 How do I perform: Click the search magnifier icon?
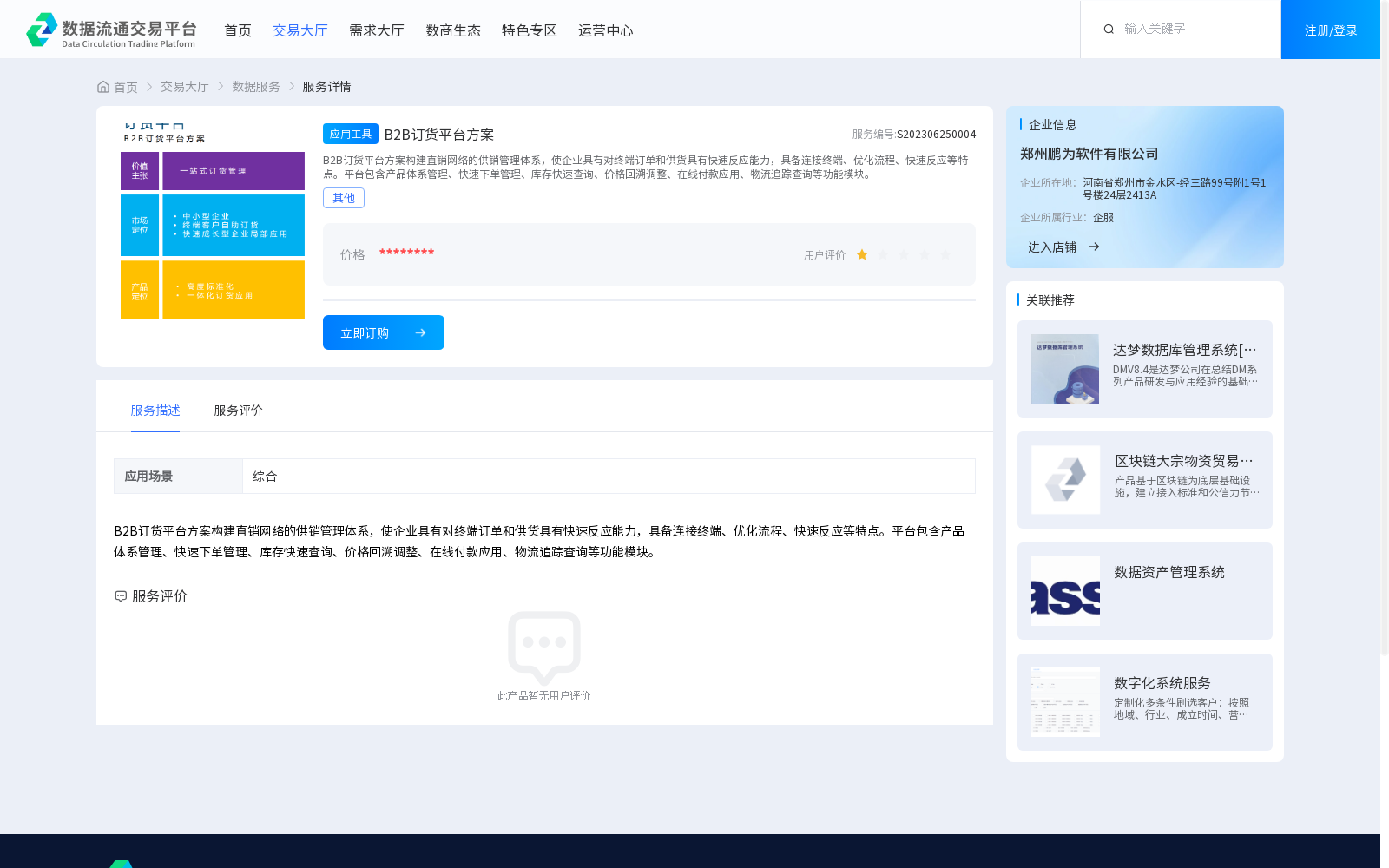point(1109,29)
